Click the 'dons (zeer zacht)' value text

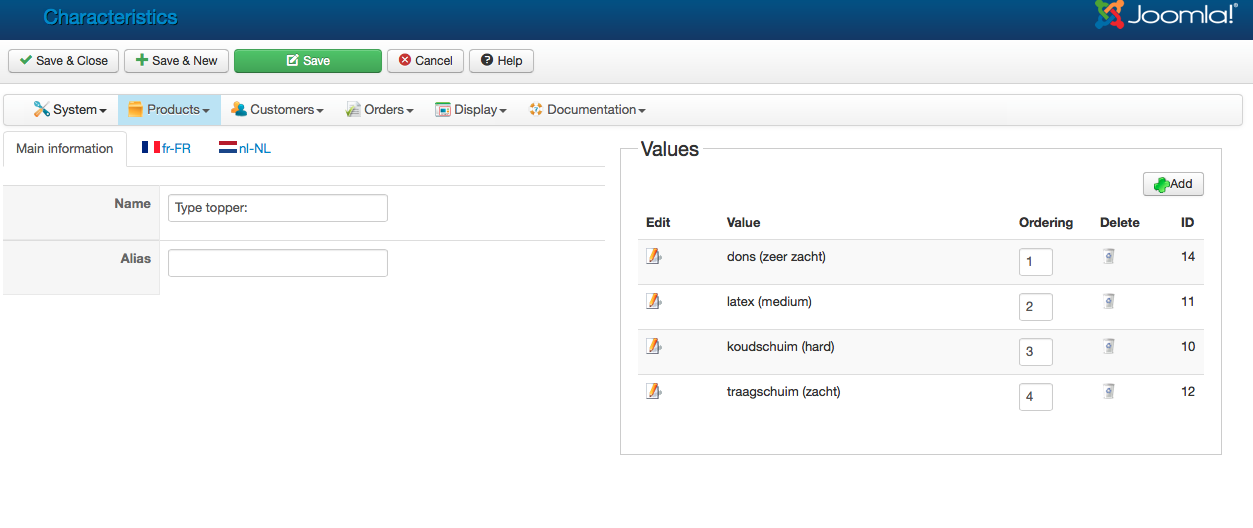point(776,257)
